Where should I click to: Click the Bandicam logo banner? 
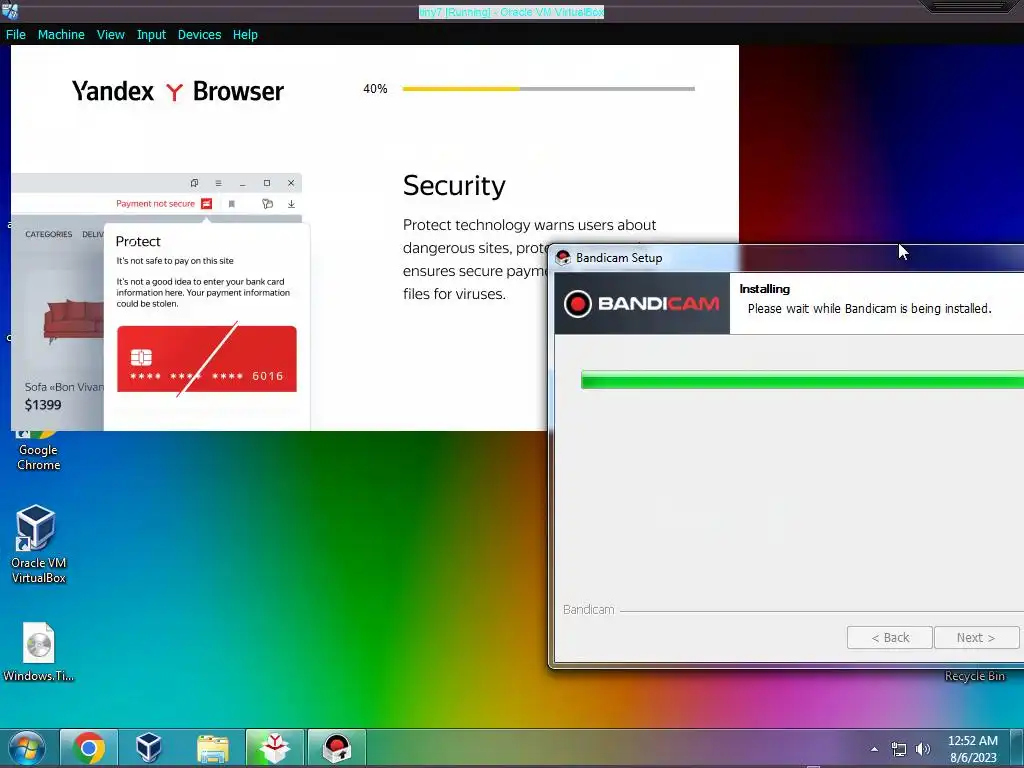tap(642, 303)
